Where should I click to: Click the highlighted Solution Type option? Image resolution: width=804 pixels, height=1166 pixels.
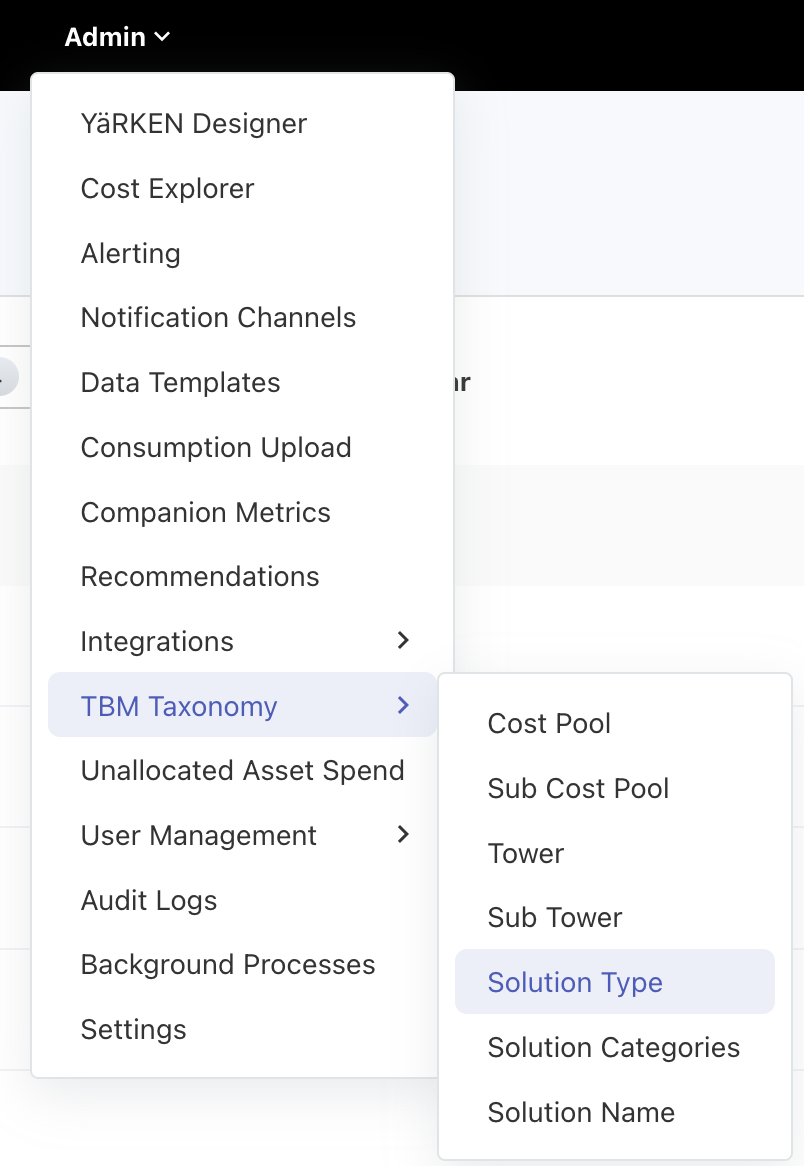point(575,983)
